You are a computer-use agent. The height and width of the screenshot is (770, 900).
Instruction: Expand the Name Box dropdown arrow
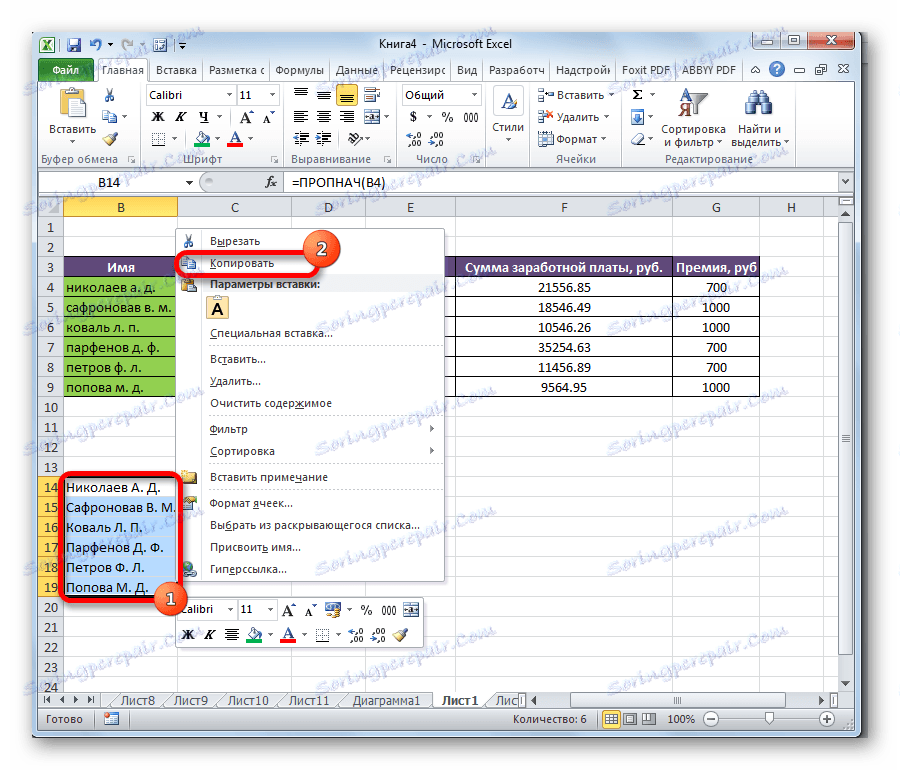pyautogui.click(x=189, y=183)
